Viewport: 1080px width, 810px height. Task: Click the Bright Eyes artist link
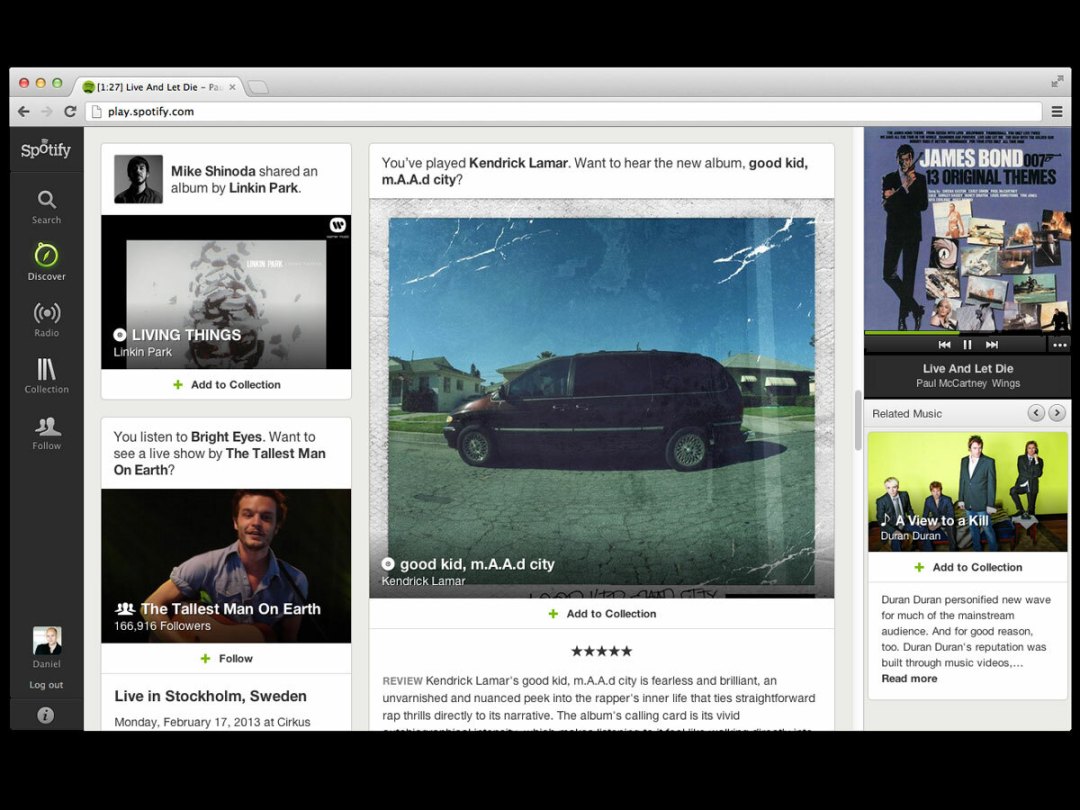click(x=226, y=437)
